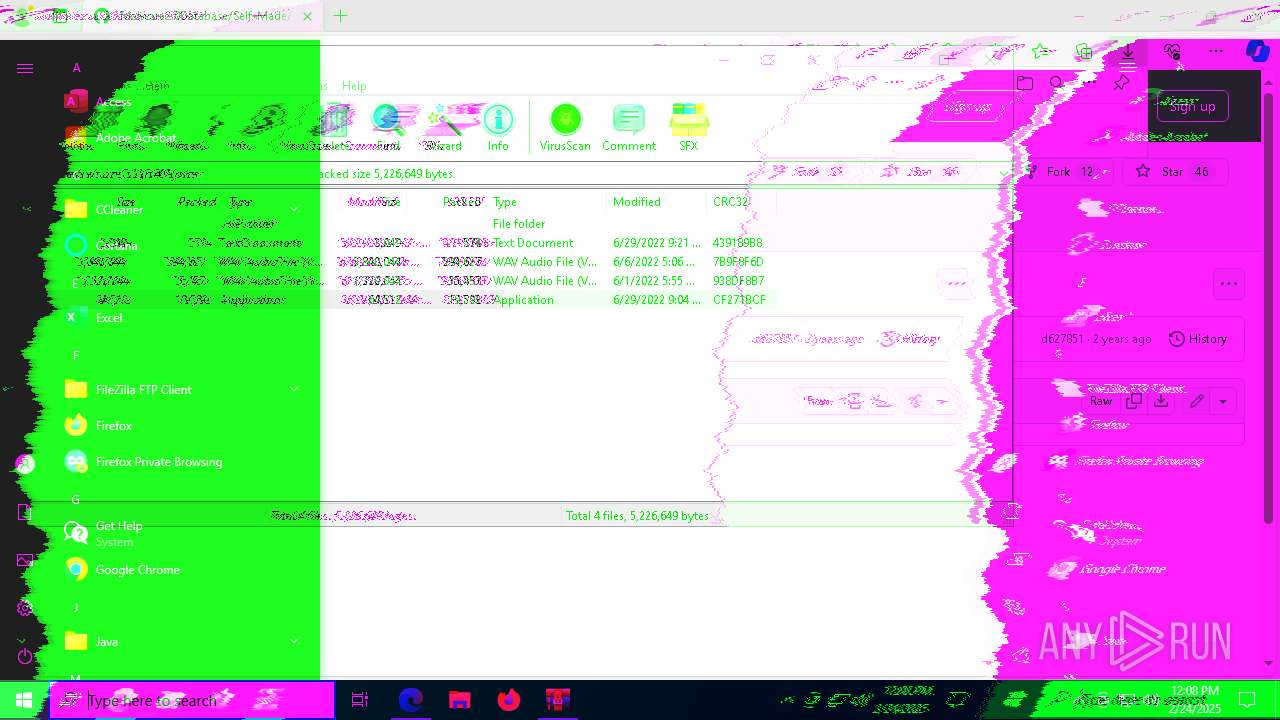This screenshot has height=720, width=1280.
Task: Open Settings gear in Start sidebar
Action: 25,608
